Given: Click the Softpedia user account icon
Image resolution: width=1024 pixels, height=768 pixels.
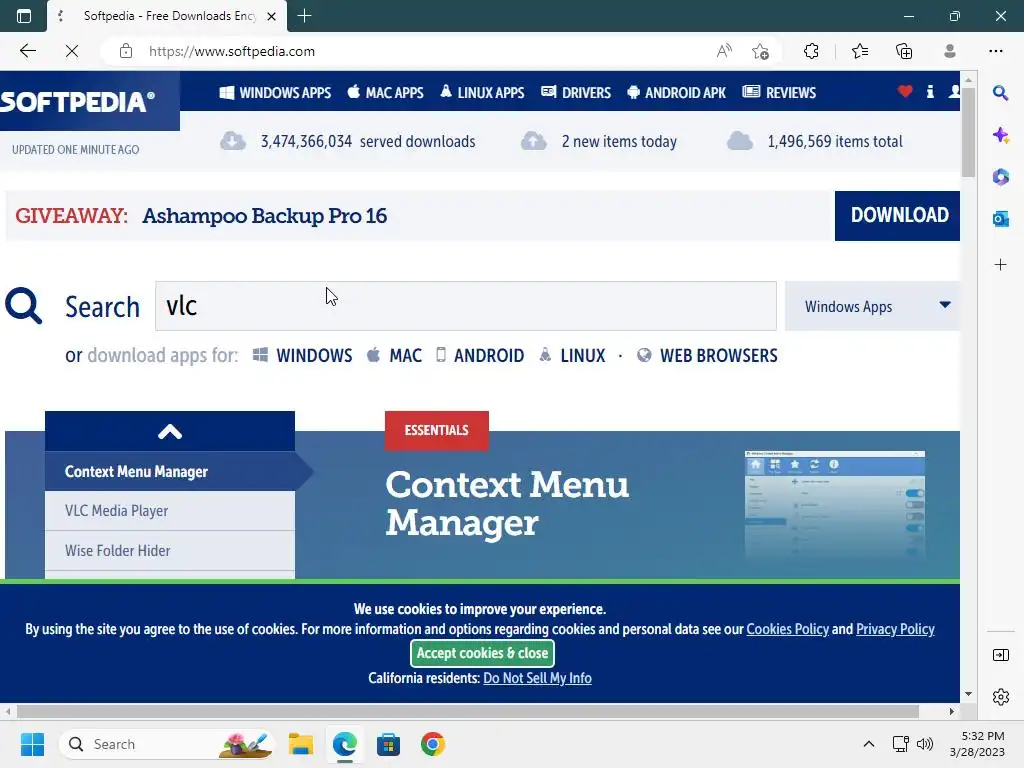Looking at the screenshot, I should click(954, 91).
